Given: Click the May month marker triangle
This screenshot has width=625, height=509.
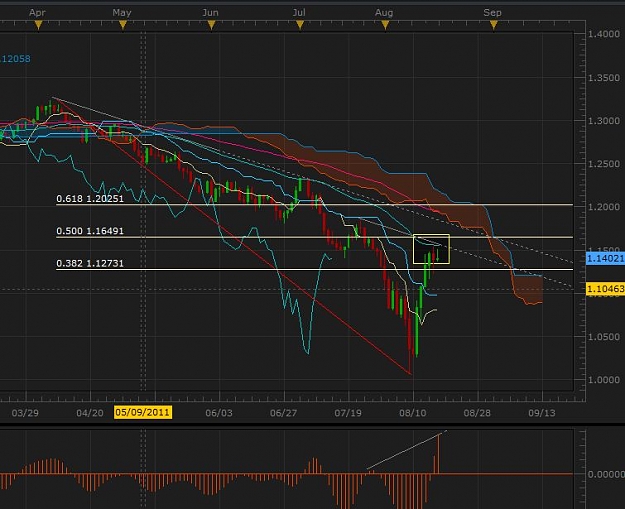Looking at the screenshot, I should pyautogui.click(x=123, y=26).
